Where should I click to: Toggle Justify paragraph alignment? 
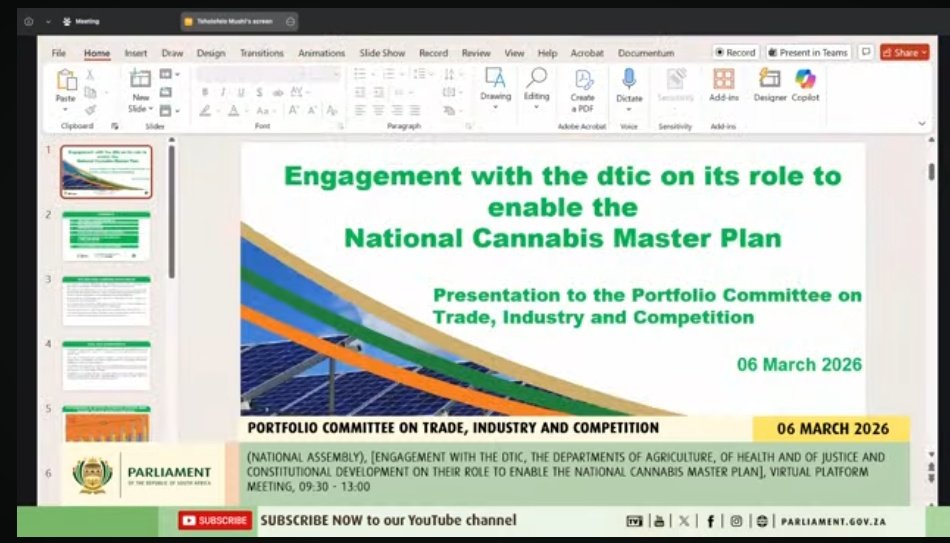tap(415, 110)
